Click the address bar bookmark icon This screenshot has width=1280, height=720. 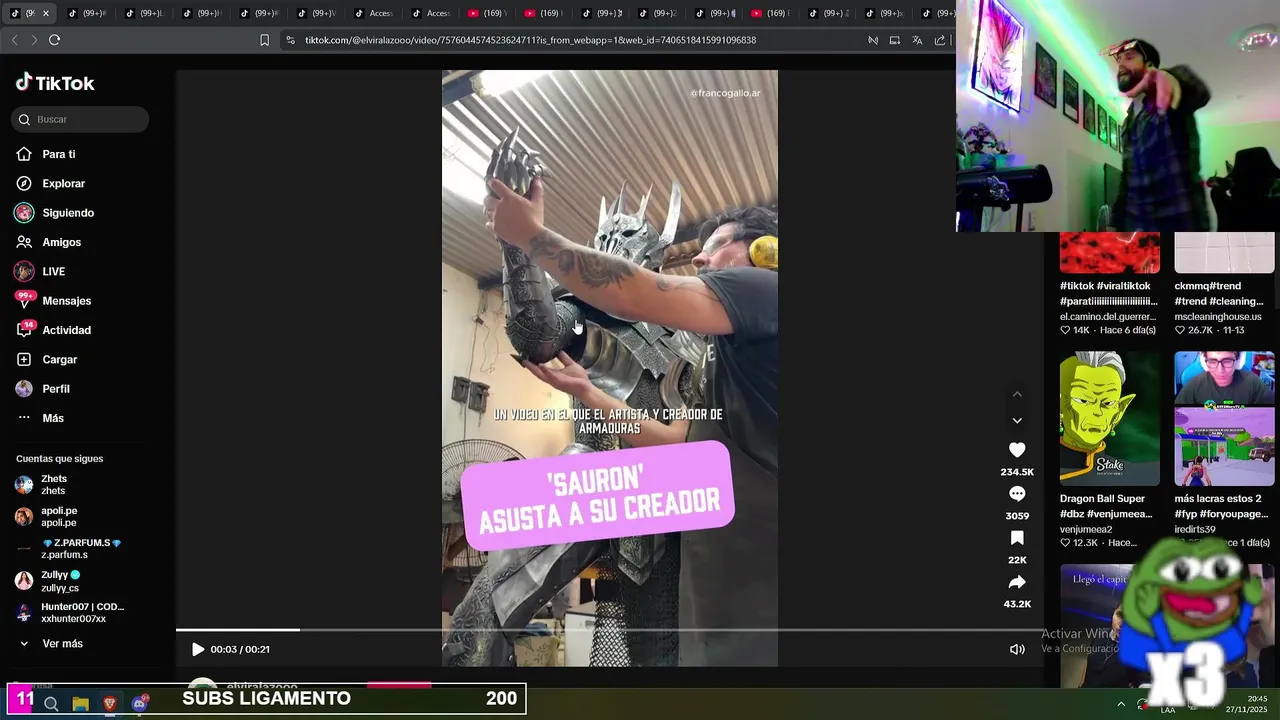point(264,40)
